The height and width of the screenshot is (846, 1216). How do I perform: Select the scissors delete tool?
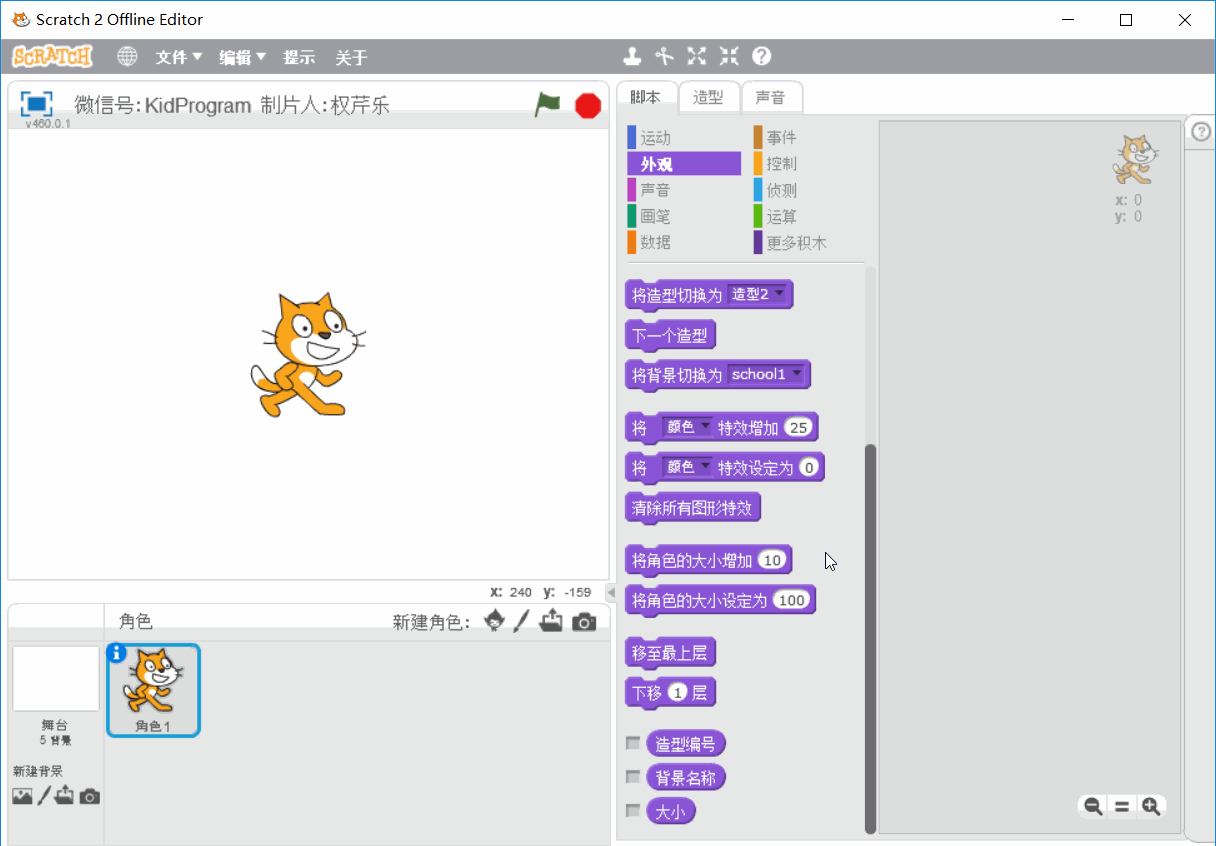click(x=664, y=56)
